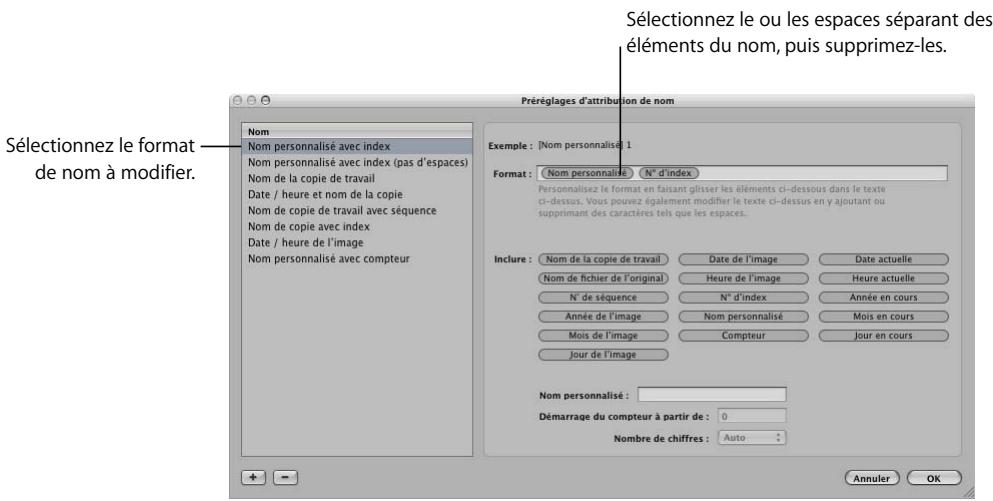Select 'Nom personnalisé avec compteur' preset
Screen dimensions: 993x501
click(357, 258)
